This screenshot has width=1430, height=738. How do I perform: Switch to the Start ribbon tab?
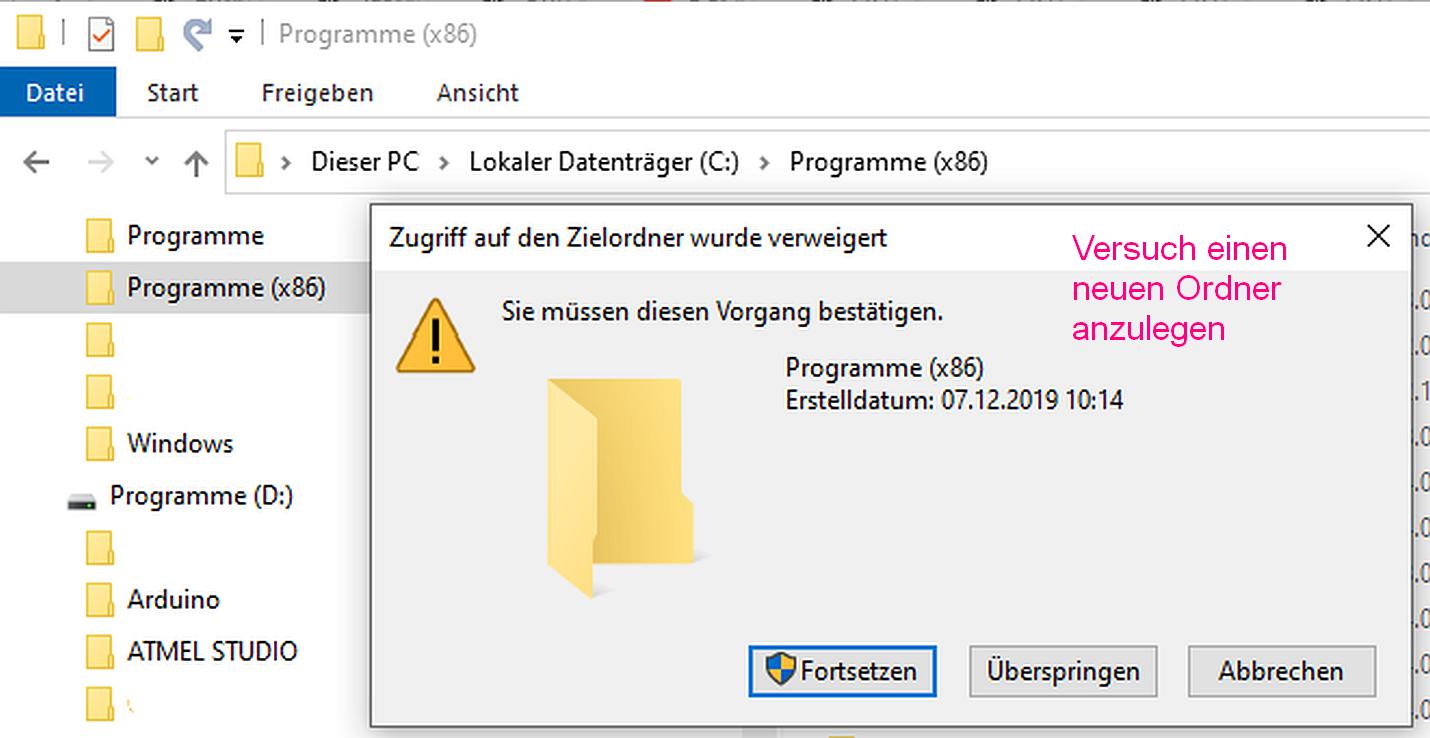coord(172,93)
